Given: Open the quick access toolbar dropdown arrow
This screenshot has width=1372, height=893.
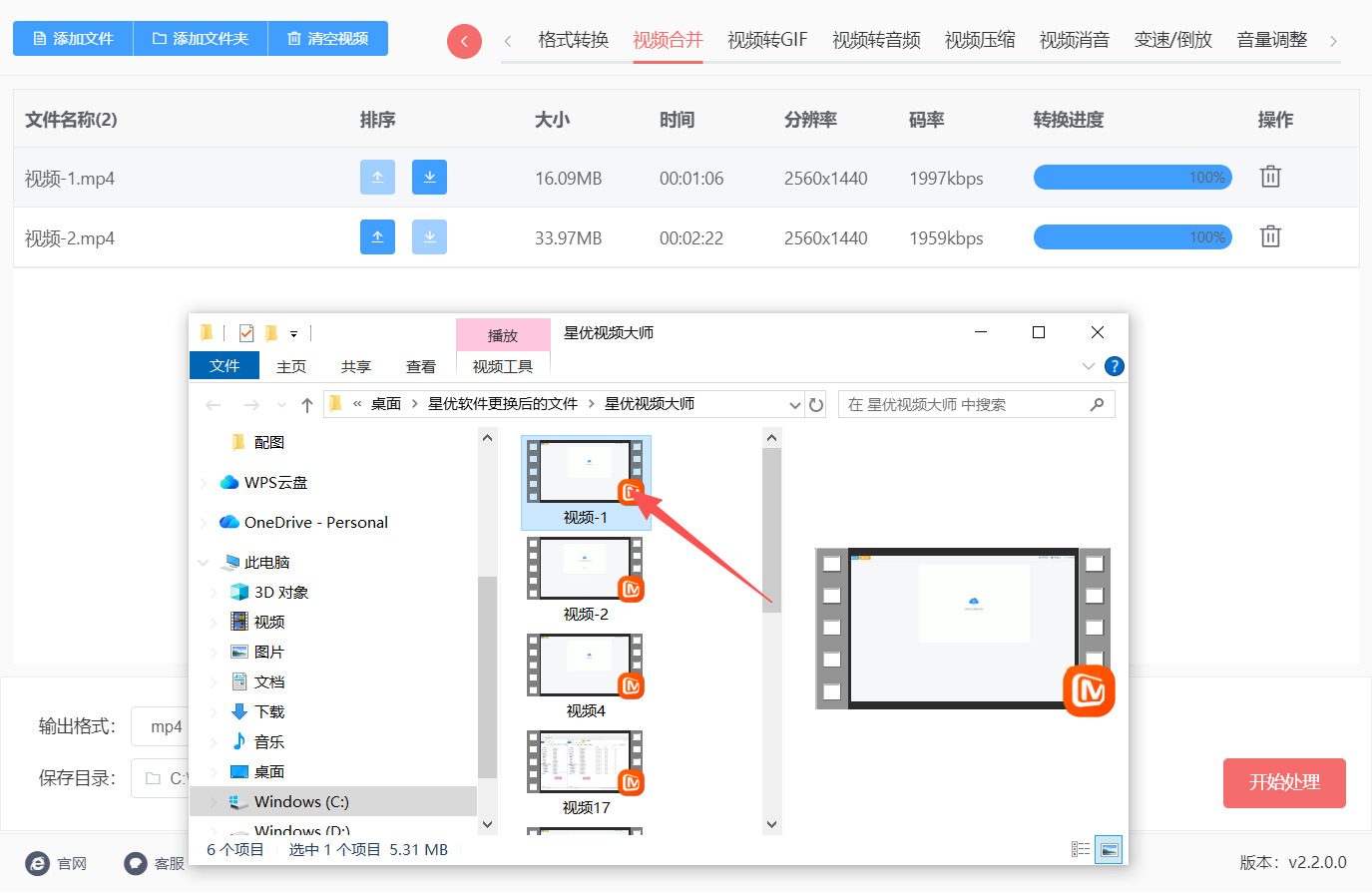Looking at the screenshot, I should coord(293,333).
